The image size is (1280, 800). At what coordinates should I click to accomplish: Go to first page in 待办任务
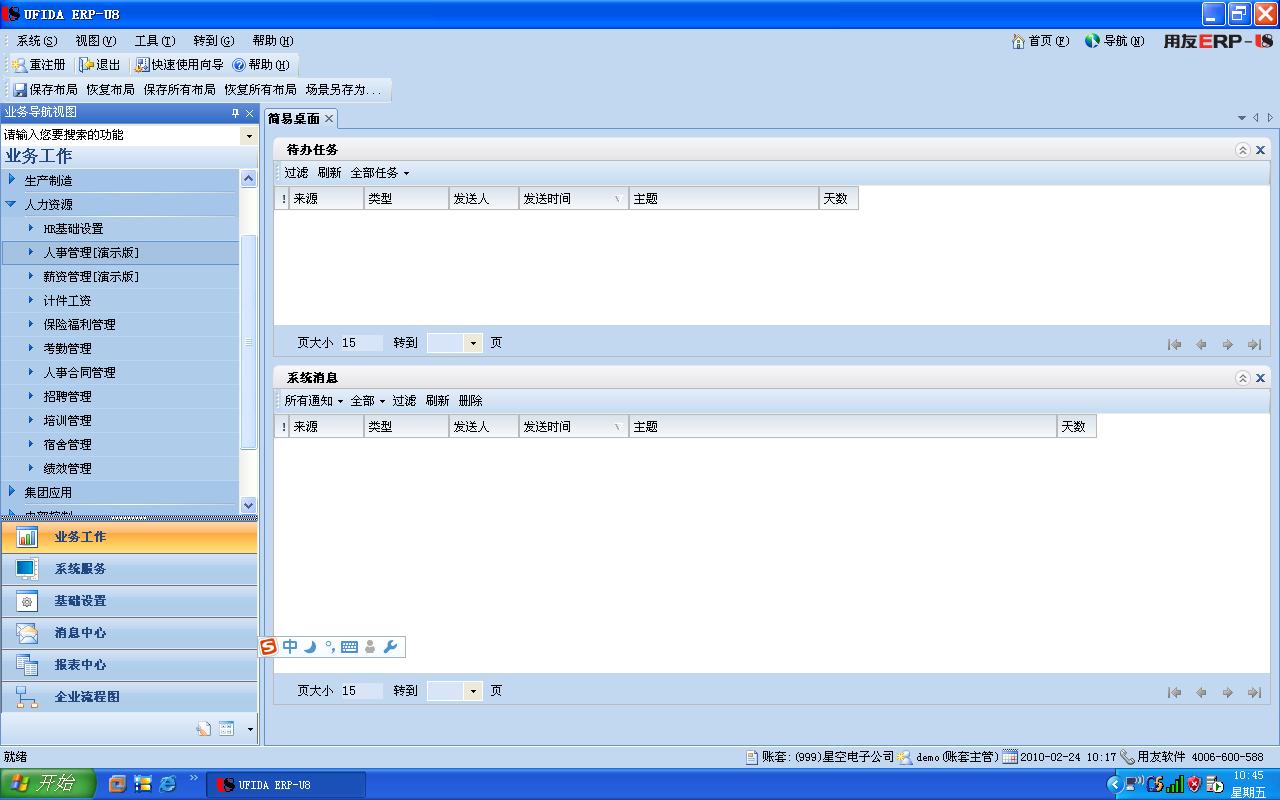pos(1175,344)
